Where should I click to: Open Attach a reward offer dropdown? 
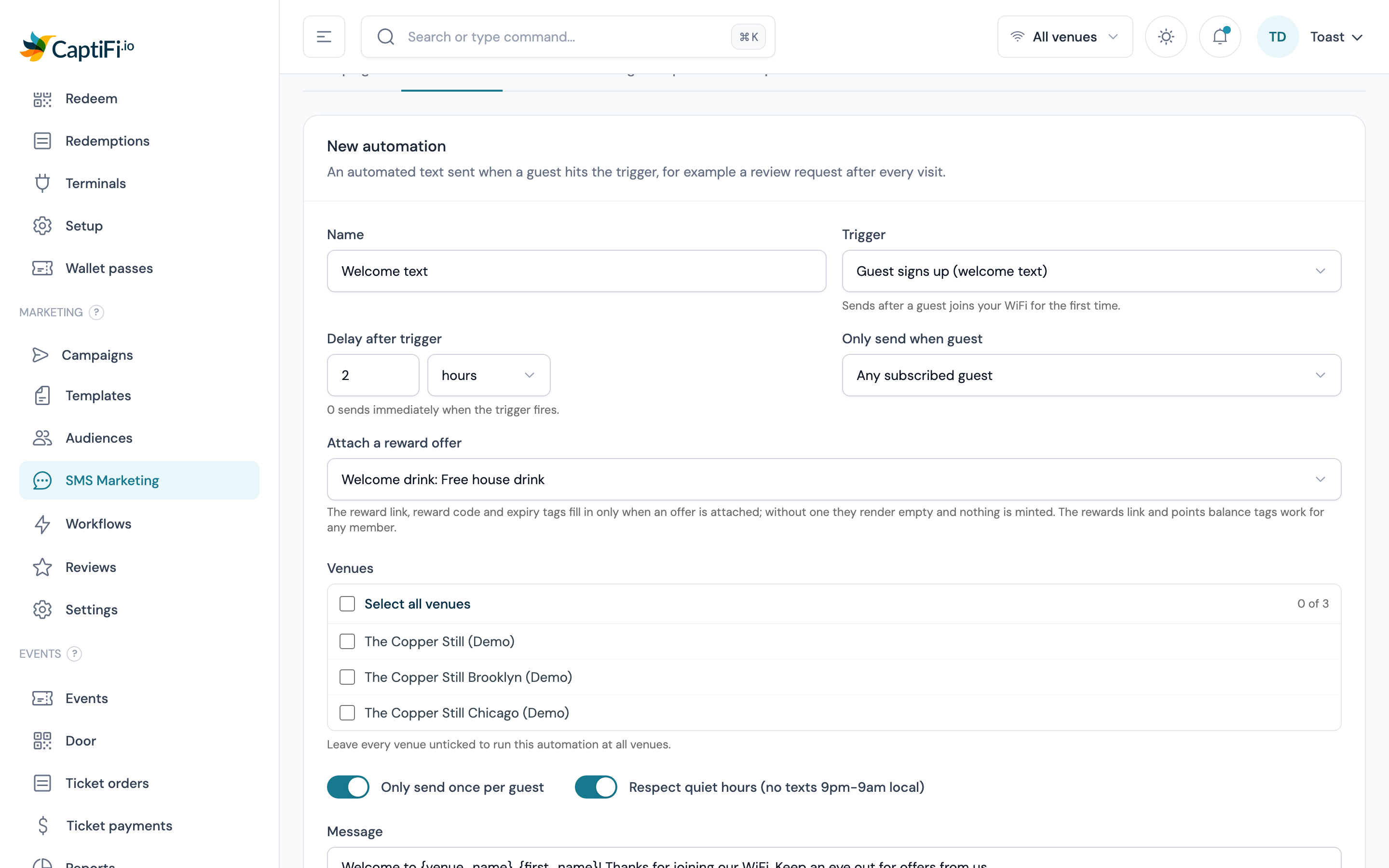pyautogui.click(x=834, y=479)
